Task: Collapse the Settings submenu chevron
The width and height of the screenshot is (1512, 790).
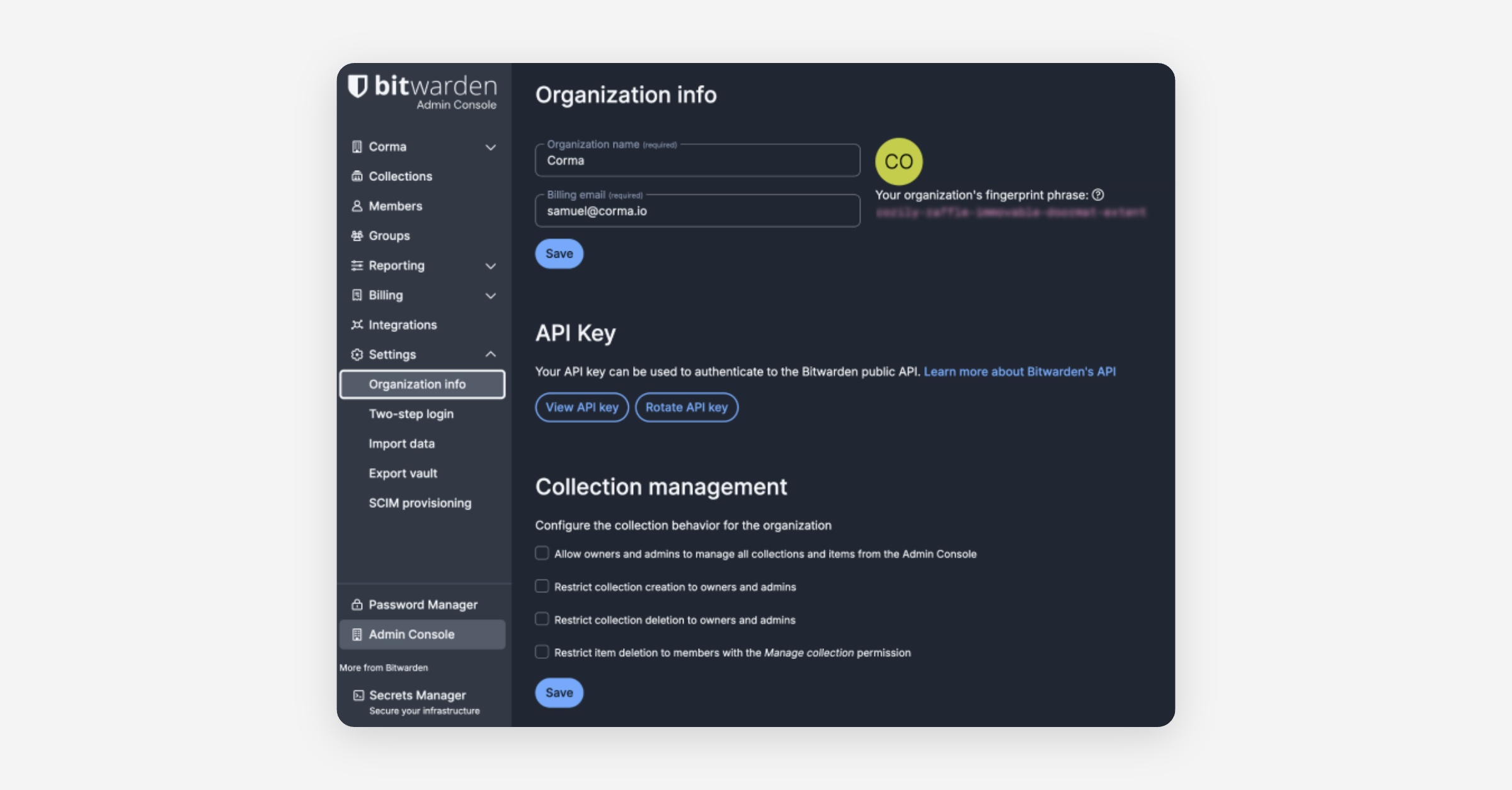Action: click(490, 354)
